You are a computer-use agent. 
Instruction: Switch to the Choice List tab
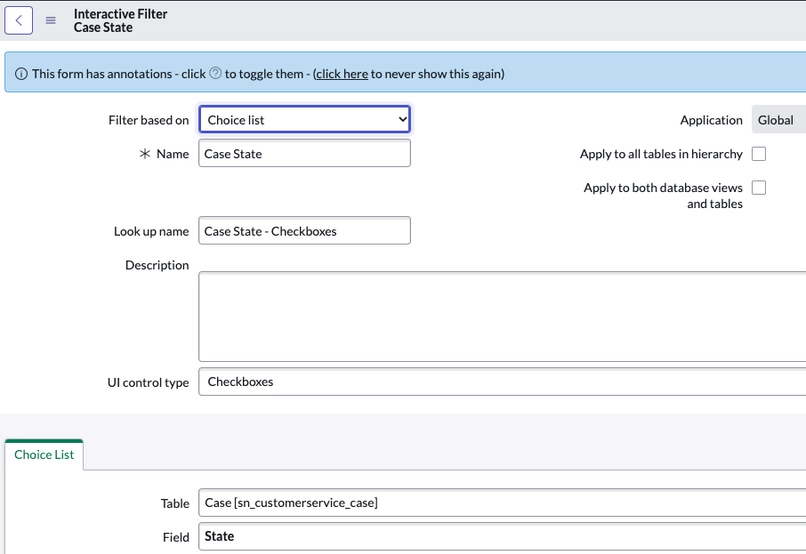44,455
